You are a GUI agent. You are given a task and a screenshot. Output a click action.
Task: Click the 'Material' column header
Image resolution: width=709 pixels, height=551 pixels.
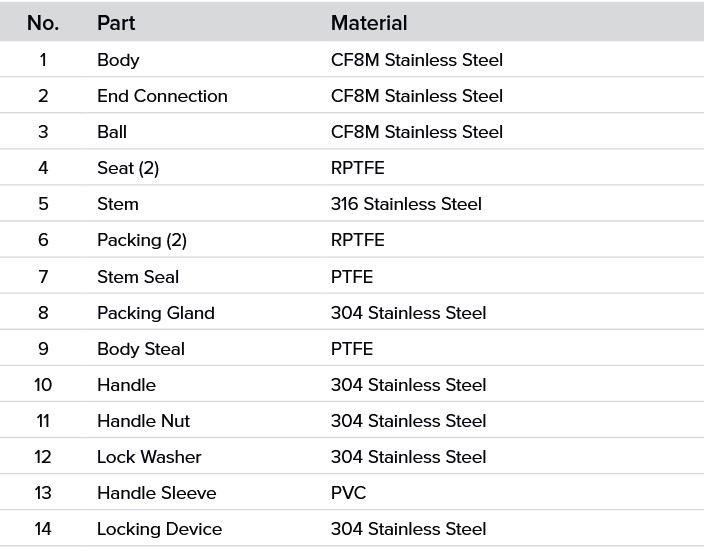click(x=369, y=23)
